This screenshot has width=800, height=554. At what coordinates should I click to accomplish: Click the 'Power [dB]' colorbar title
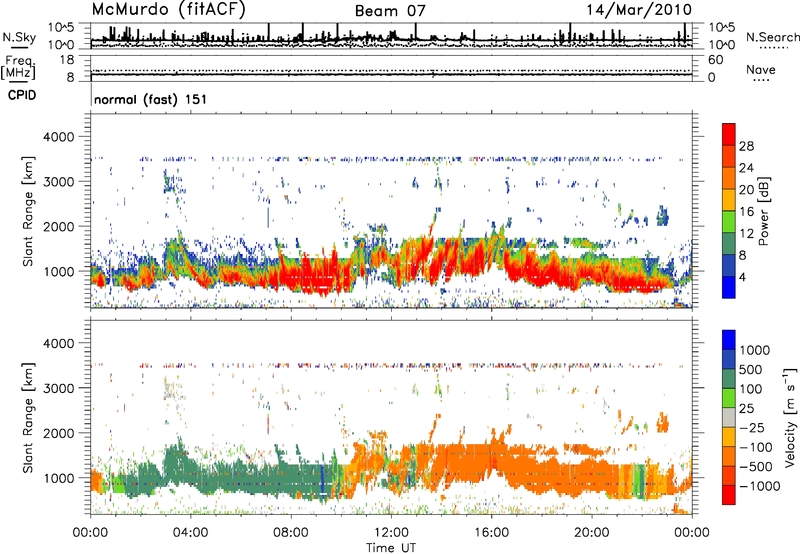point(763,211)
